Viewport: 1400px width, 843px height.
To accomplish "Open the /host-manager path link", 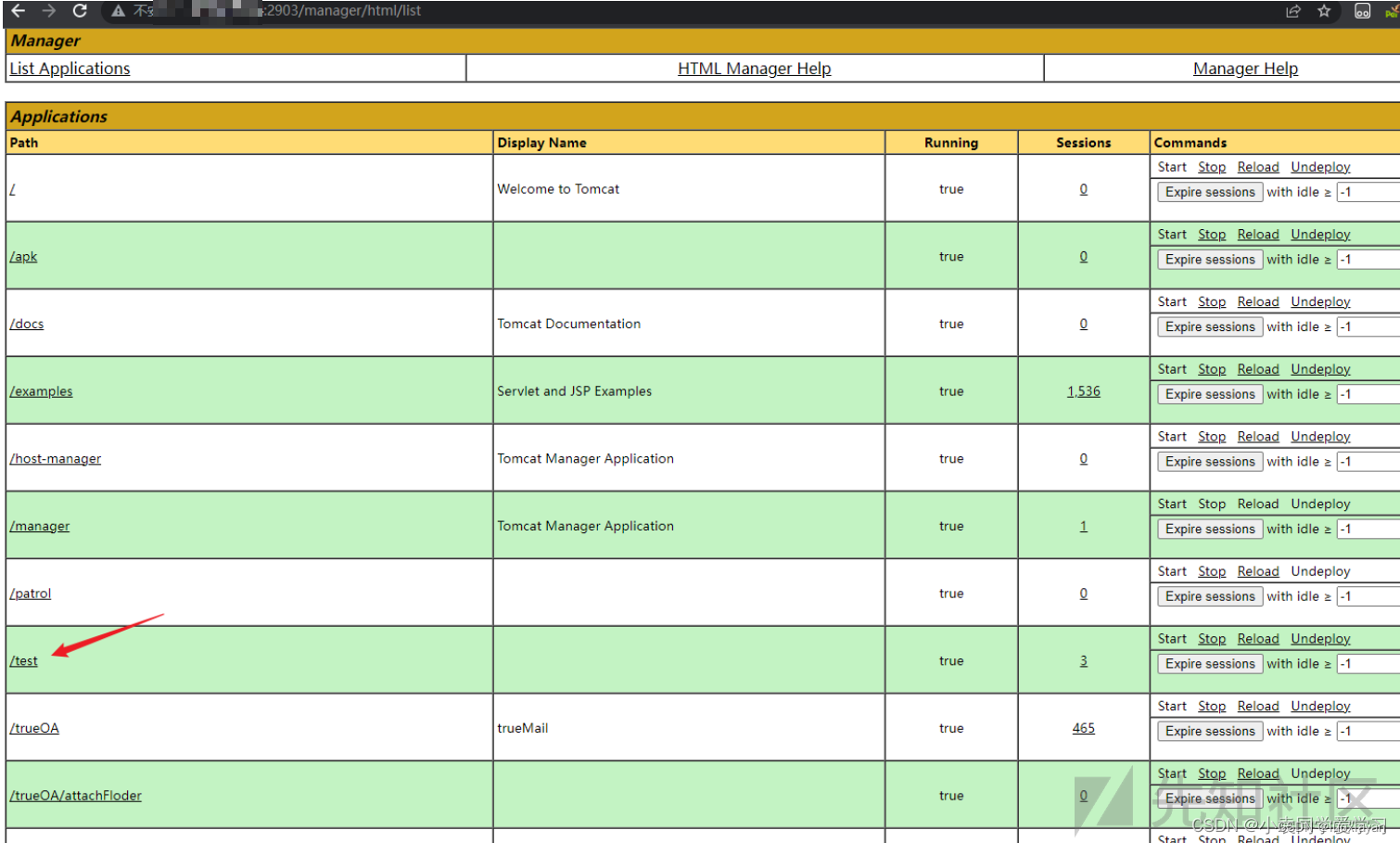I will point(55,459).
